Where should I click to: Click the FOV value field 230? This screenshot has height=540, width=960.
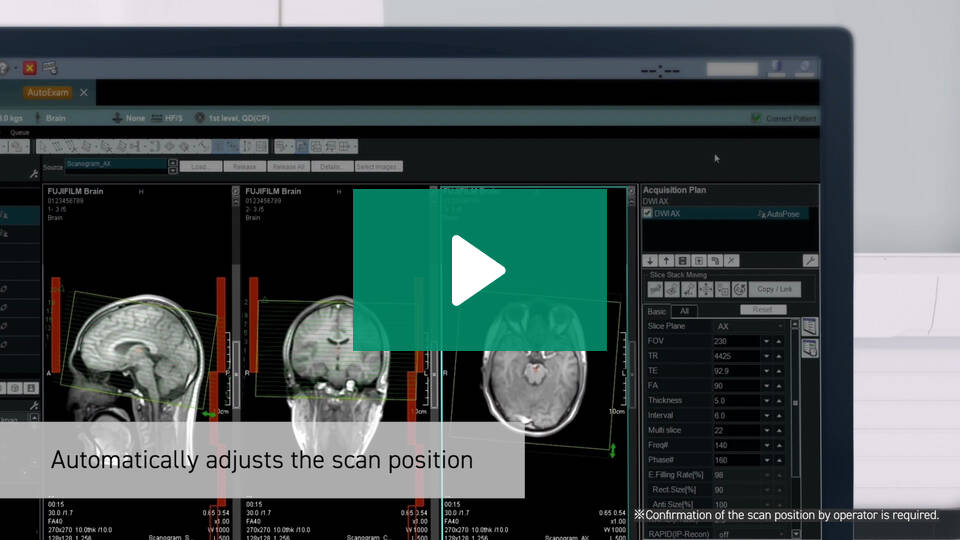[736, 342]
